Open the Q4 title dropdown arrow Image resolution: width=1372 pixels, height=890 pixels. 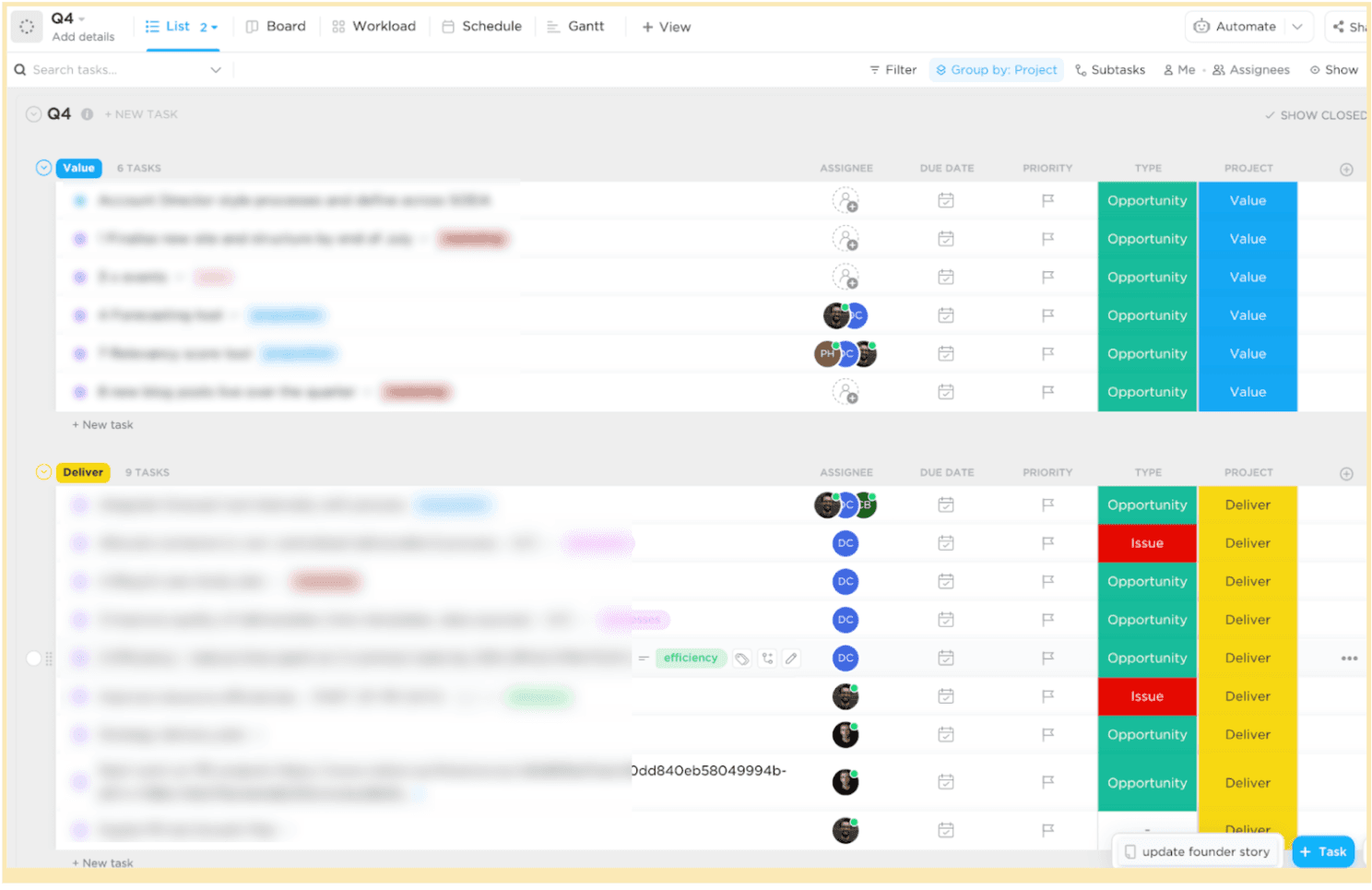coord(82,18)
